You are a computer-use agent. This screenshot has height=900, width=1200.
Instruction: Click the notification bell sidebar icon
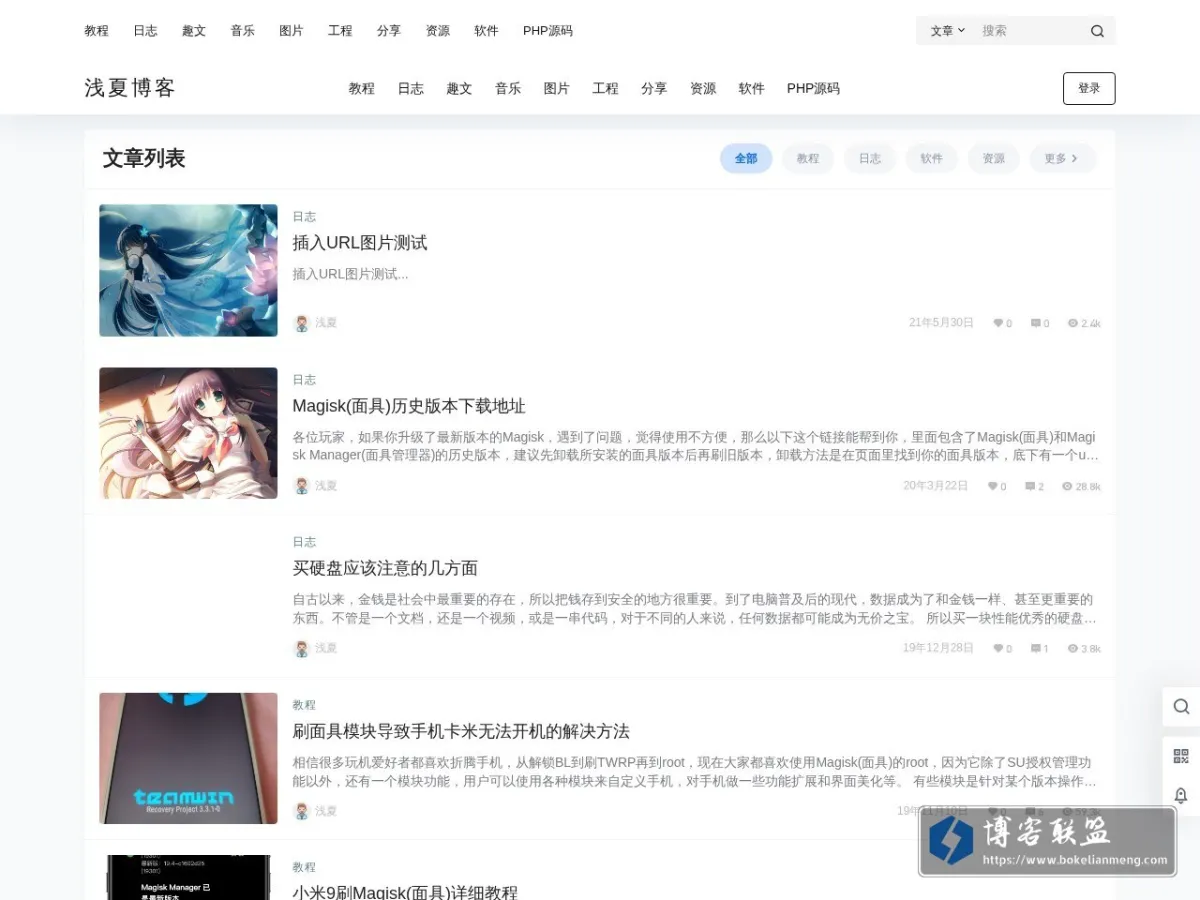1181,795
